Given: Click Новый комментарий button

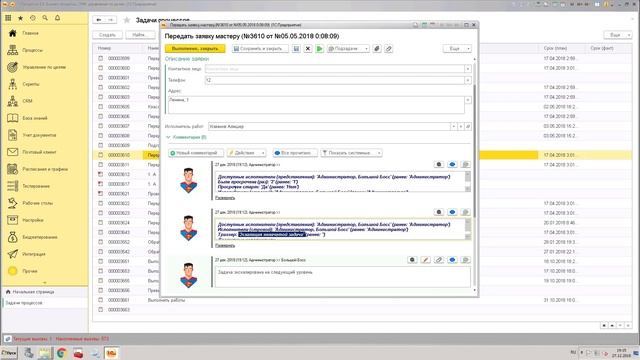Looking at the screenshot, I should coord(196,153).
